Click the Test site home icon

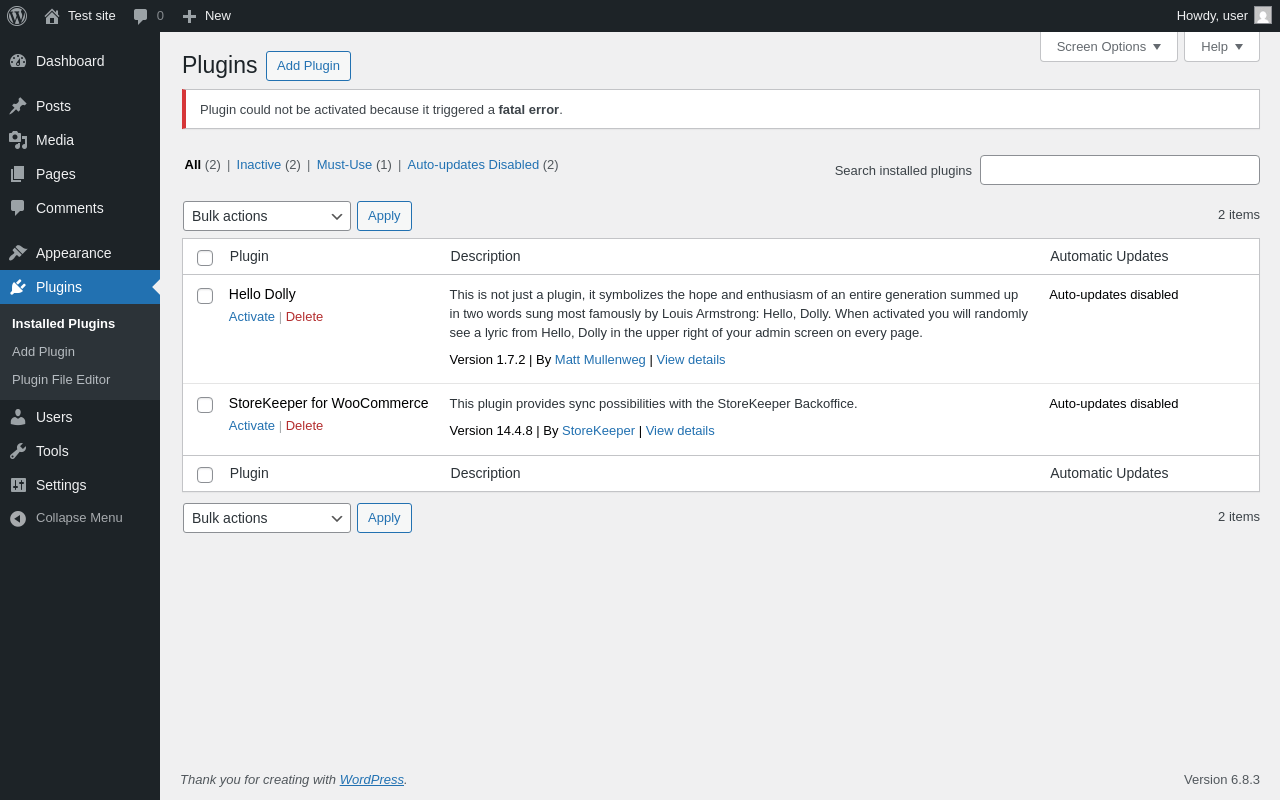click(x=52, y=16)
